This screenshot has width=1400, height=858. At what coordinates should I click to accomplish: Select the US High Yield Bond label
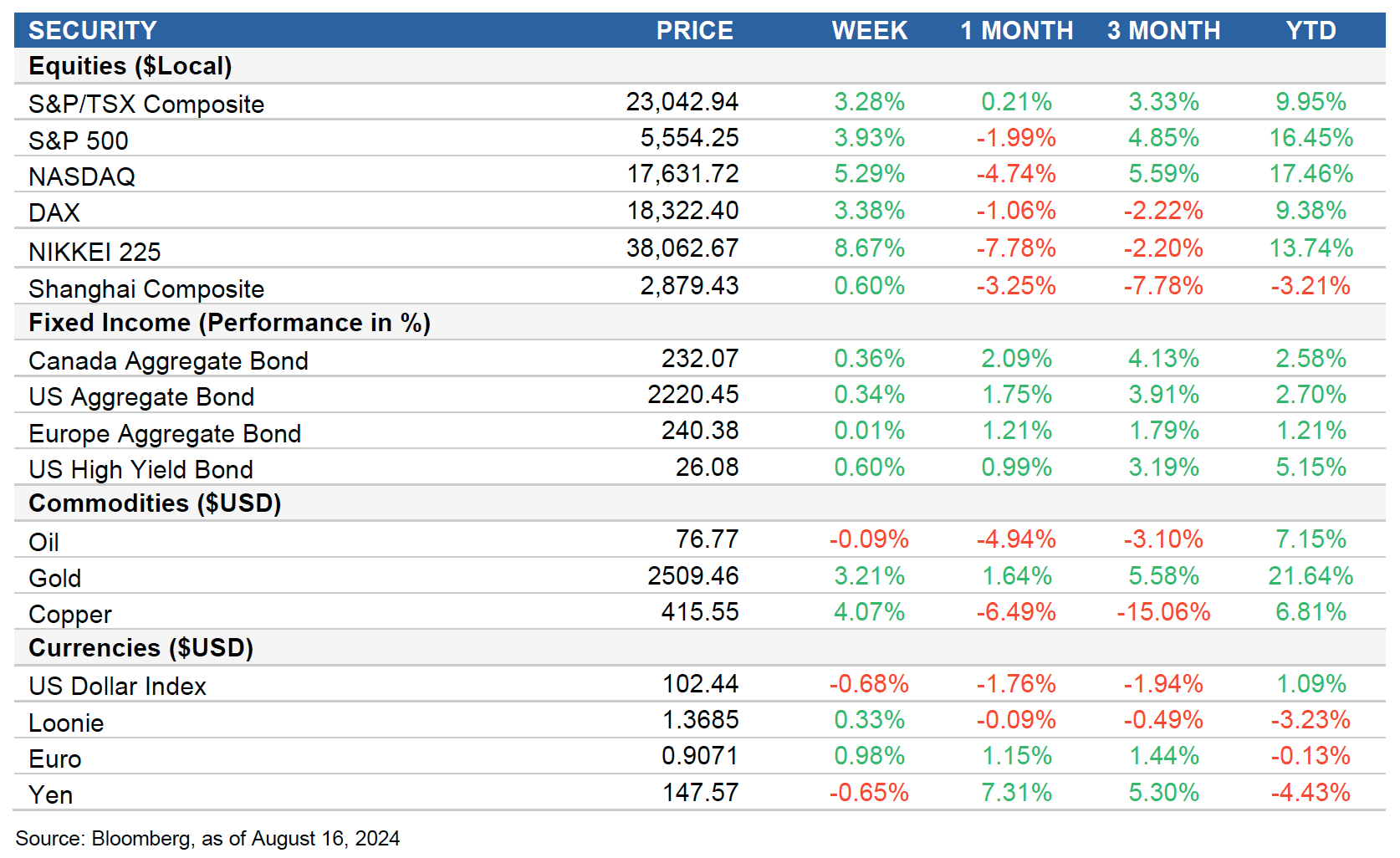tap(141, 470)
